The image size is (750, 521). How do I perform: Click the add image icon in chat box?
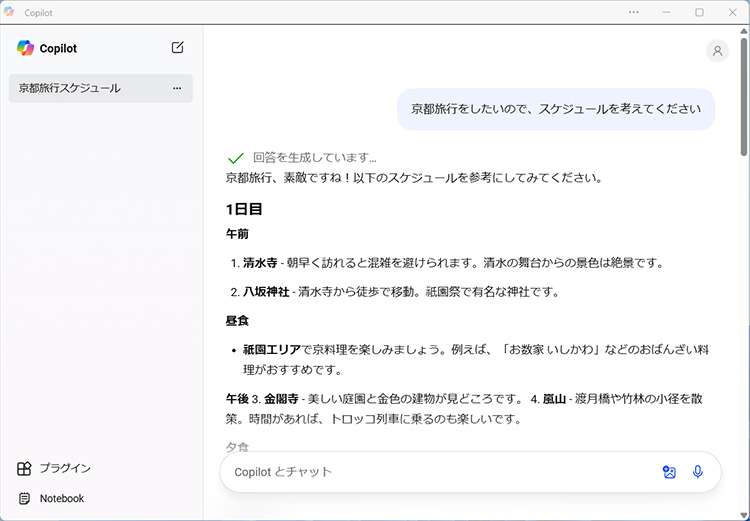669,472
